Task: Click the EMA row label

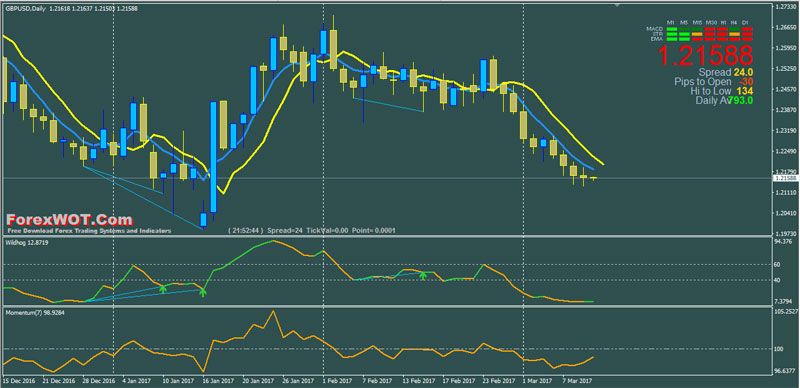Action: click(657, 39)
